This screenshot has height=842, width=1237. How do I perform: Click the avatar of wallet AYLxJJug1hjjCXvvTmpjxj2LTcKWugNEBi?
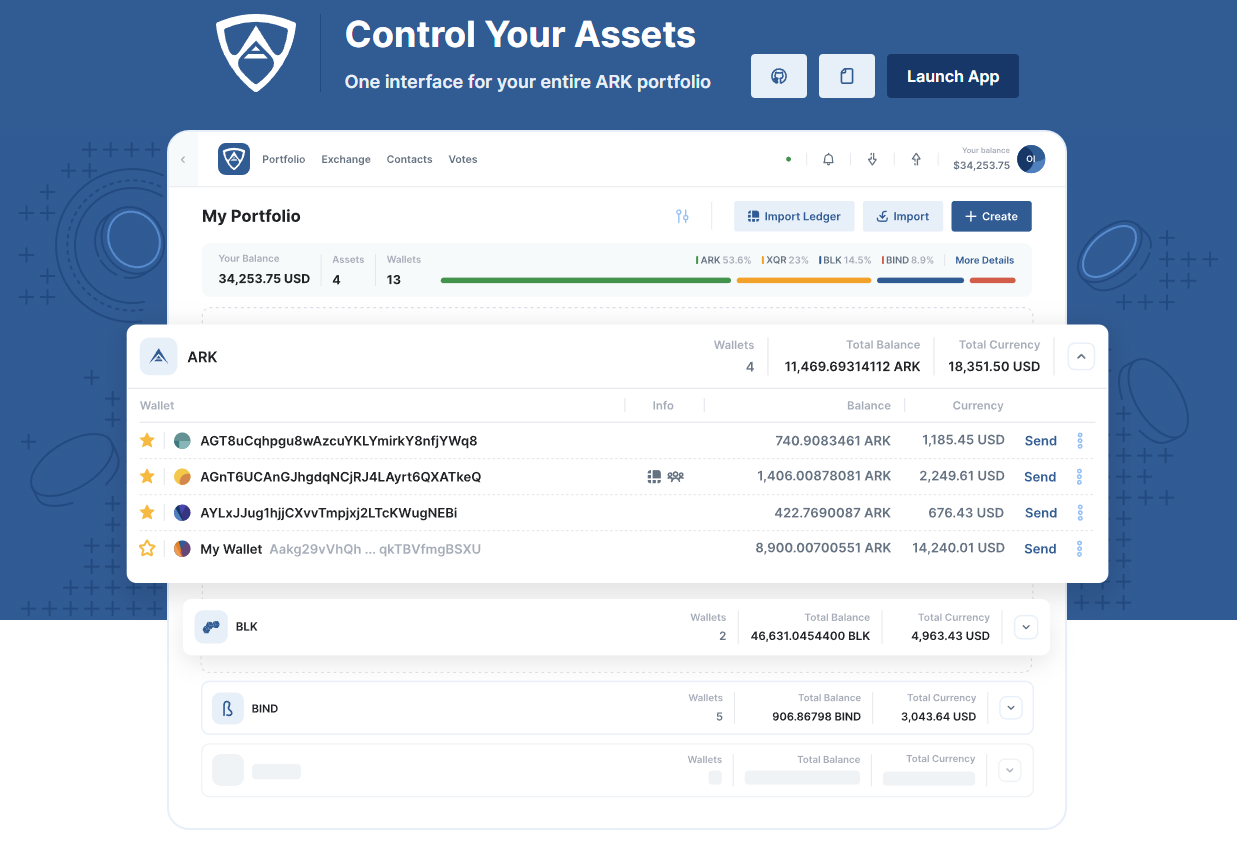(x=182, y=513)
